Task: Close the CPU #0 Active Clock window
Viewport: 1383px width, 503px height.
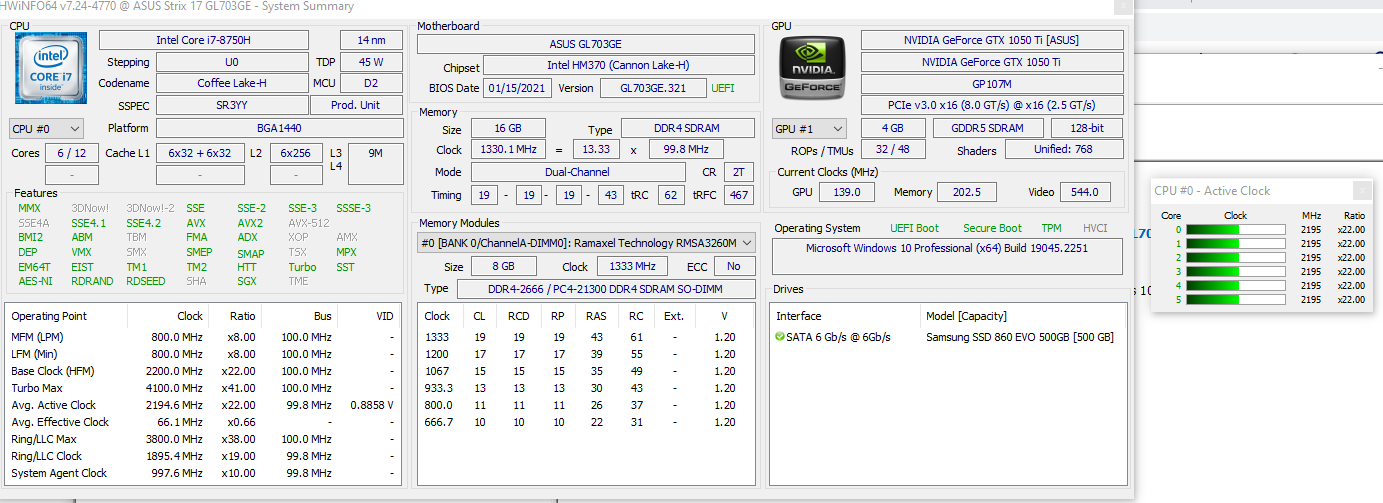Action: click(1361, 190)
